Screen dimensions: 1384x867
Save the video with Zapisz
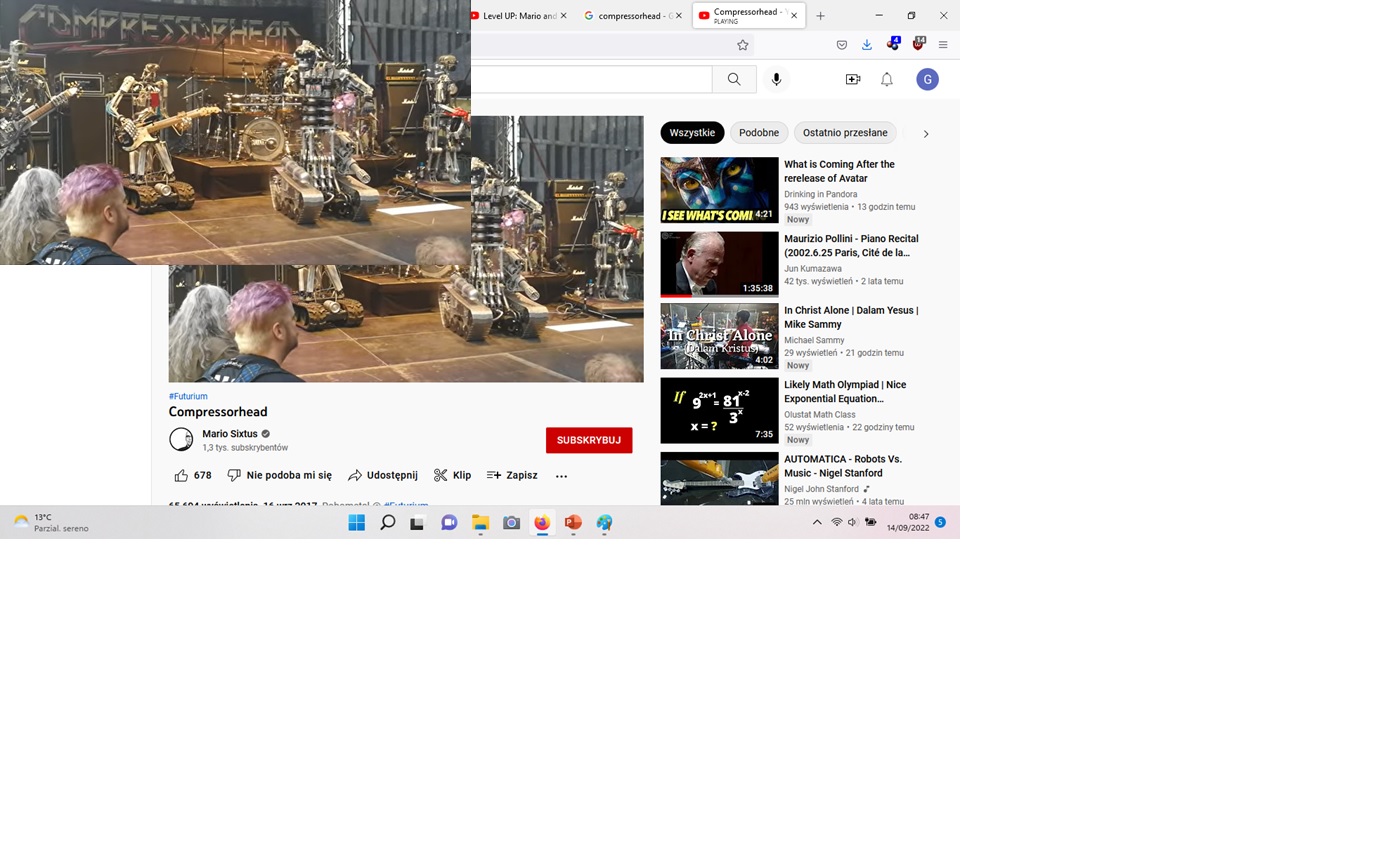pos(512,475)
